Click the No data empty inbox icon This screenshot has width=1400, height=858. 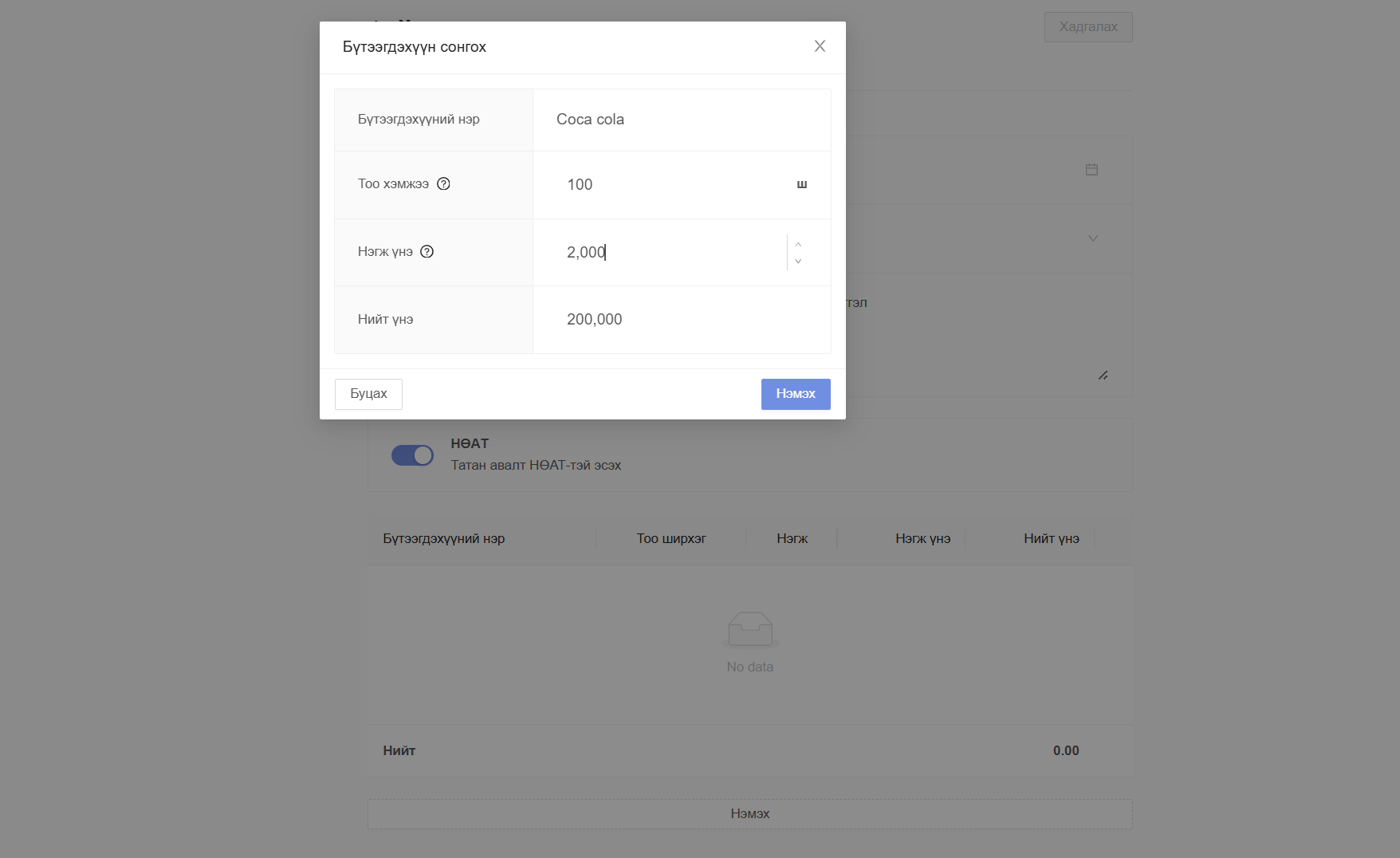click(x=749, y=629)
